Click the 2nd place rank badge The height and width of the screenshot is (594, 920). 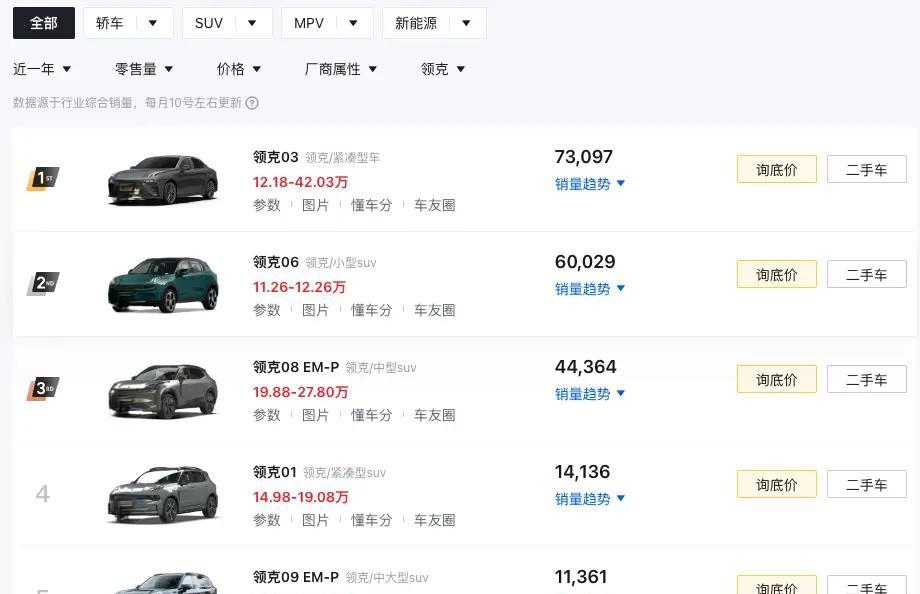[43, 284]
